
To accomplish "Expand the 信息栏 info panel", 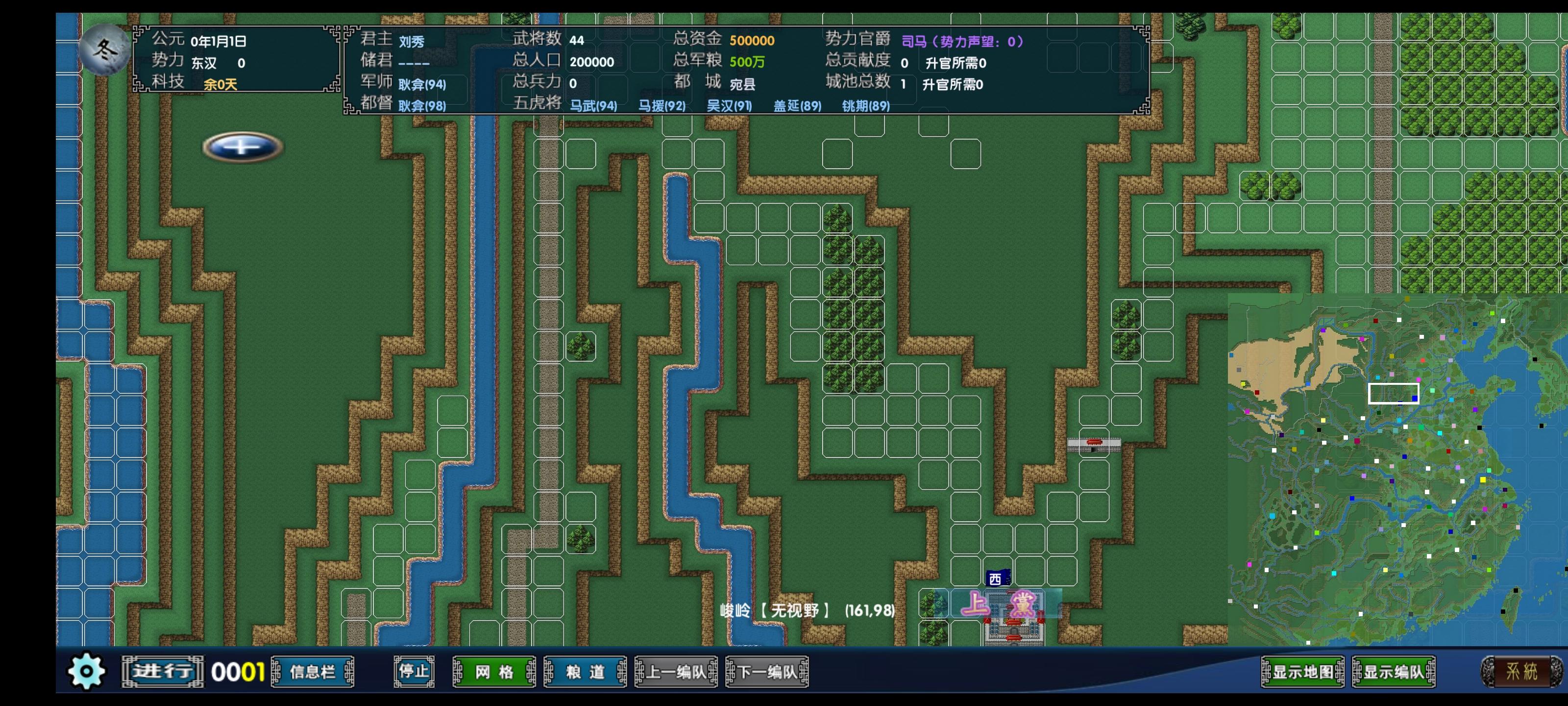I will pyautogui.click(x=312, y=672).
